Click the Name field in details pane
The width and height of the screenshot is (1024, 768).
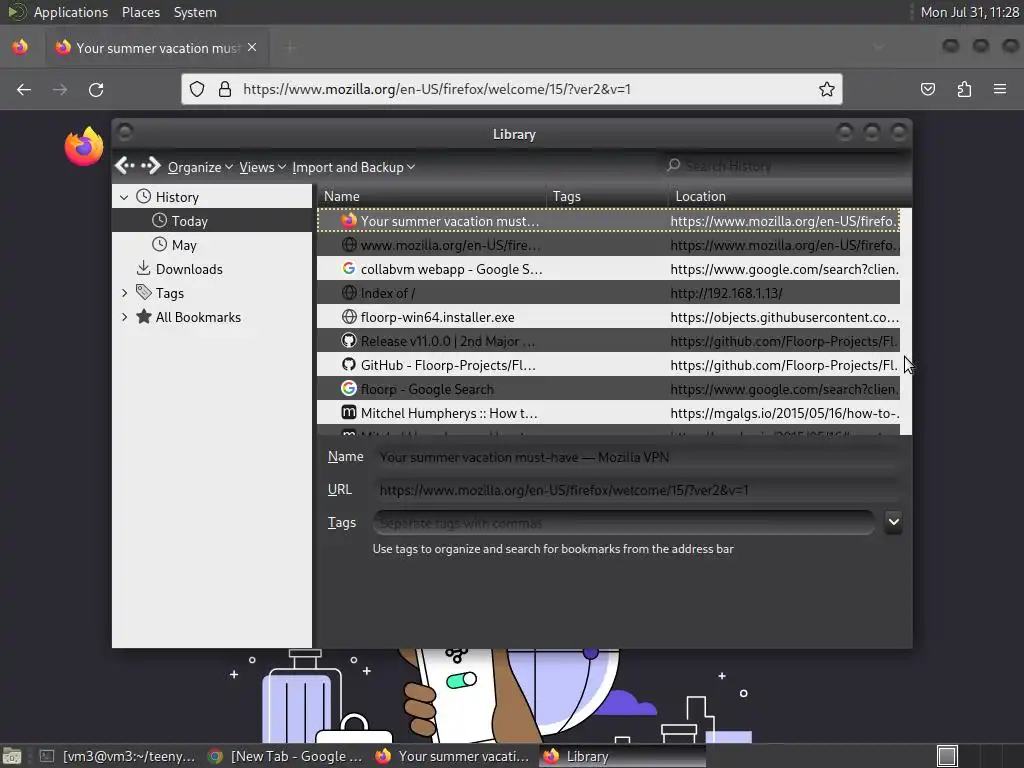point(637,457)
